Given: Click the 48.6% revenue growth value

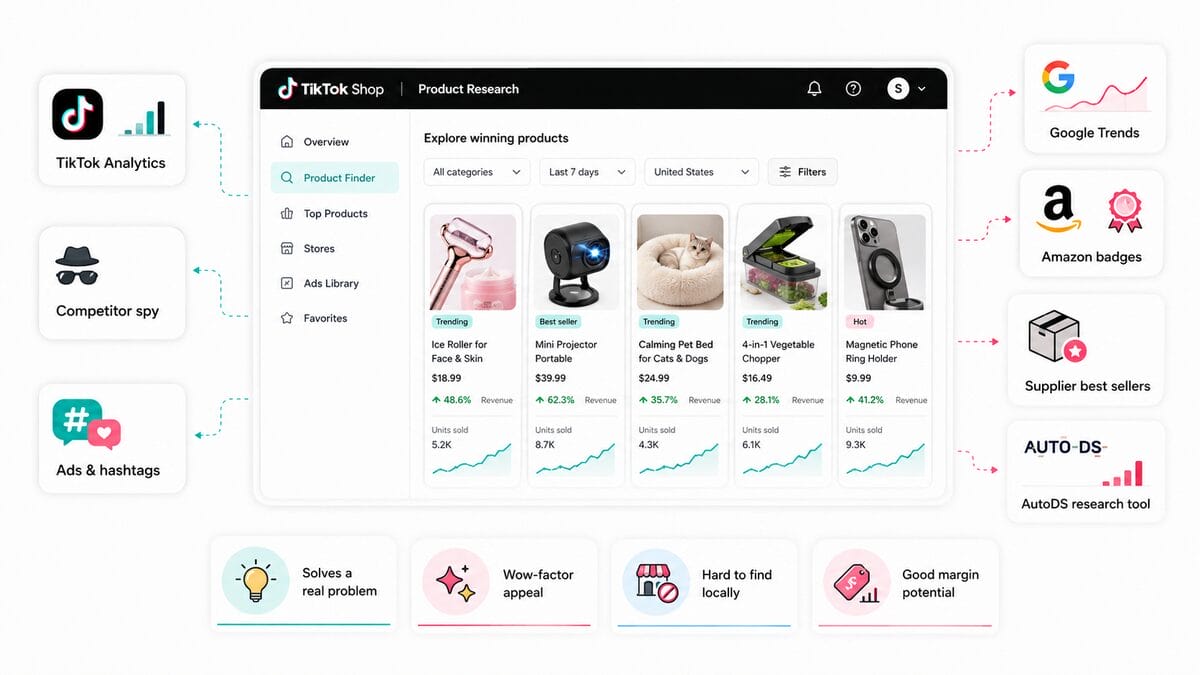Looking at the screenshot, I should coord(451,400).
